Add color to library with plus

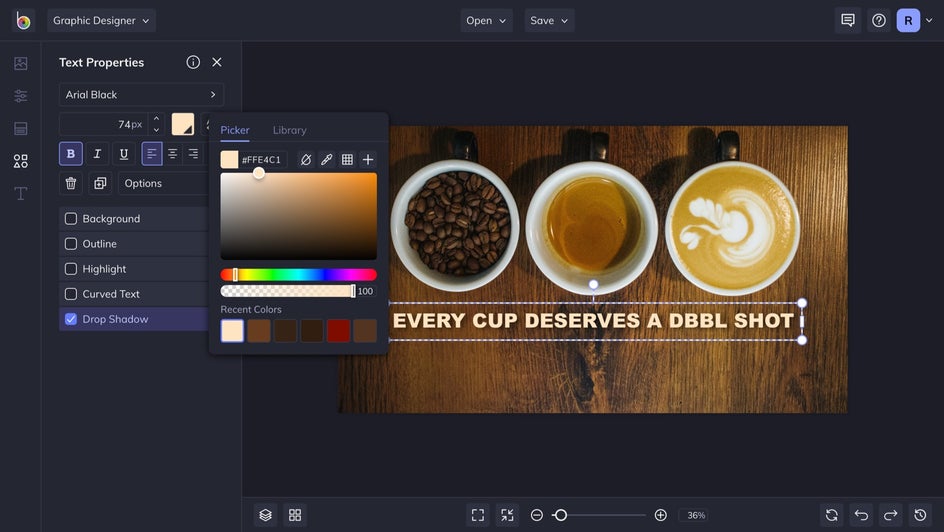[368, 159]
